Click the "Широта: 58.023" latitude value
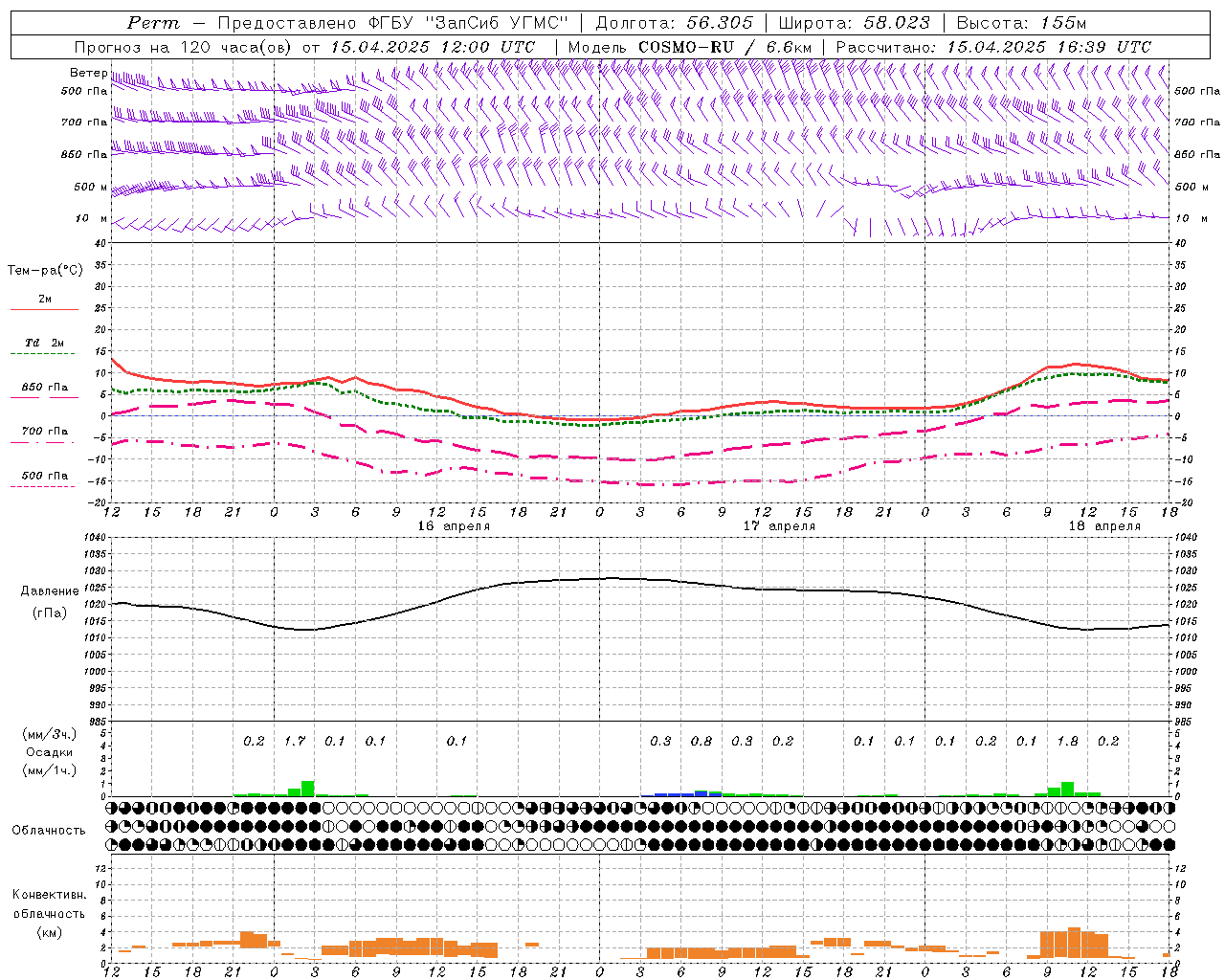Viewport: 1225px width, 980px height. click(x=854, y=23)
